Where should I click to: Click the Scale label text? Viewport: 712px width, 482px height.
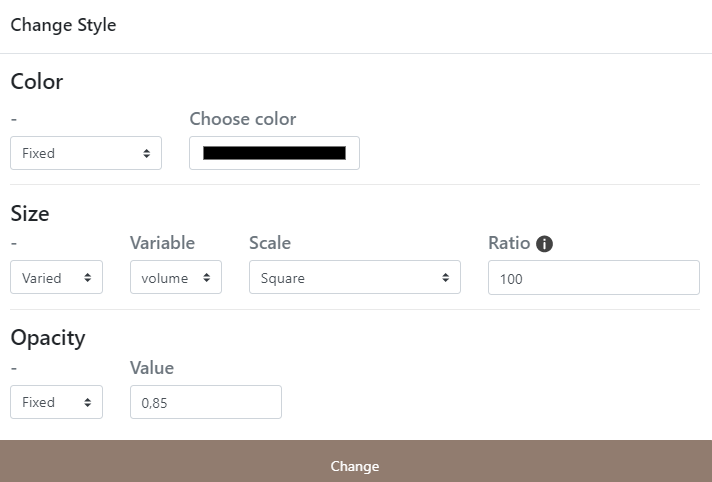point(270,243)
